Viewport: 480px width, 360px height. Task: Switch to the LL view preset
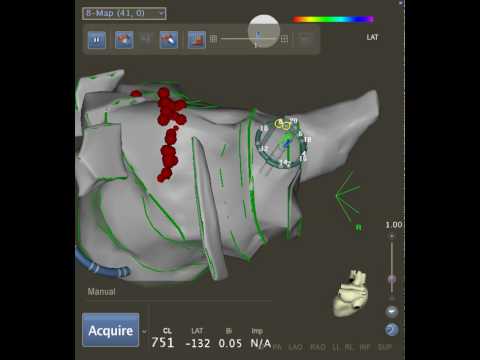(x=336, y=348)
